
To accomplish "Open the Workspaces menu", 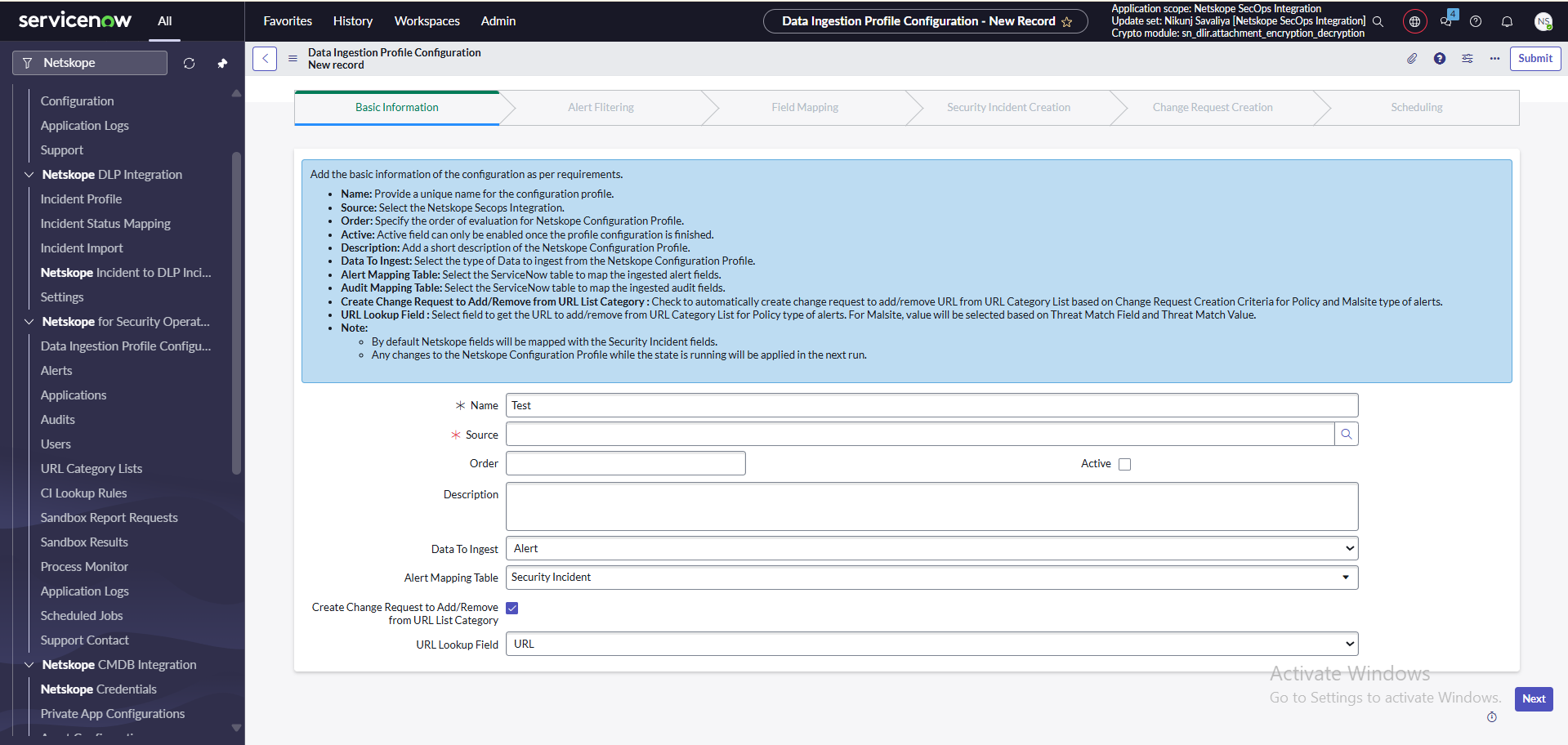I will tap(427, 21).
